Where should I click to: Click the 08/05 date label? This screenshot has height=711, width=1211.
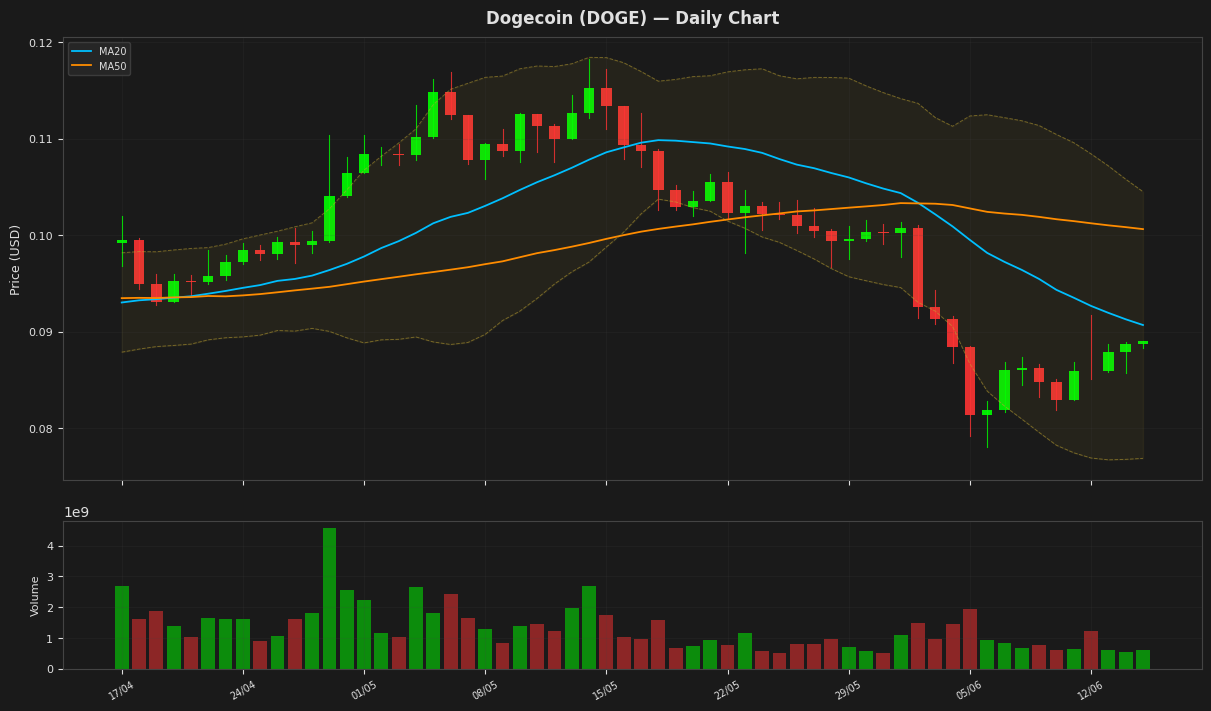click(485, 690)
